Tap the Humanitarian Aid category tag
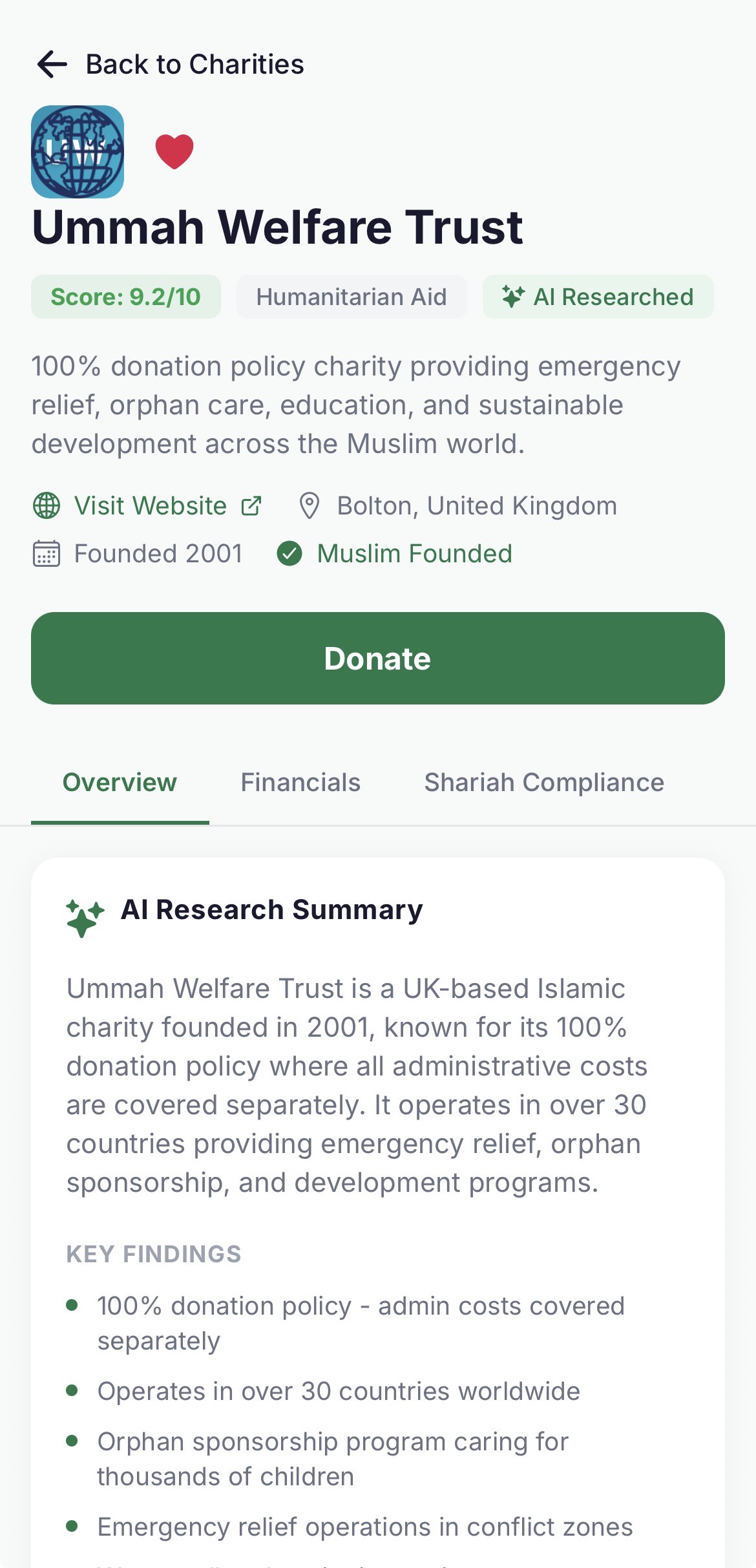This screenshot has height=1568, width=756. pos(352,297)
